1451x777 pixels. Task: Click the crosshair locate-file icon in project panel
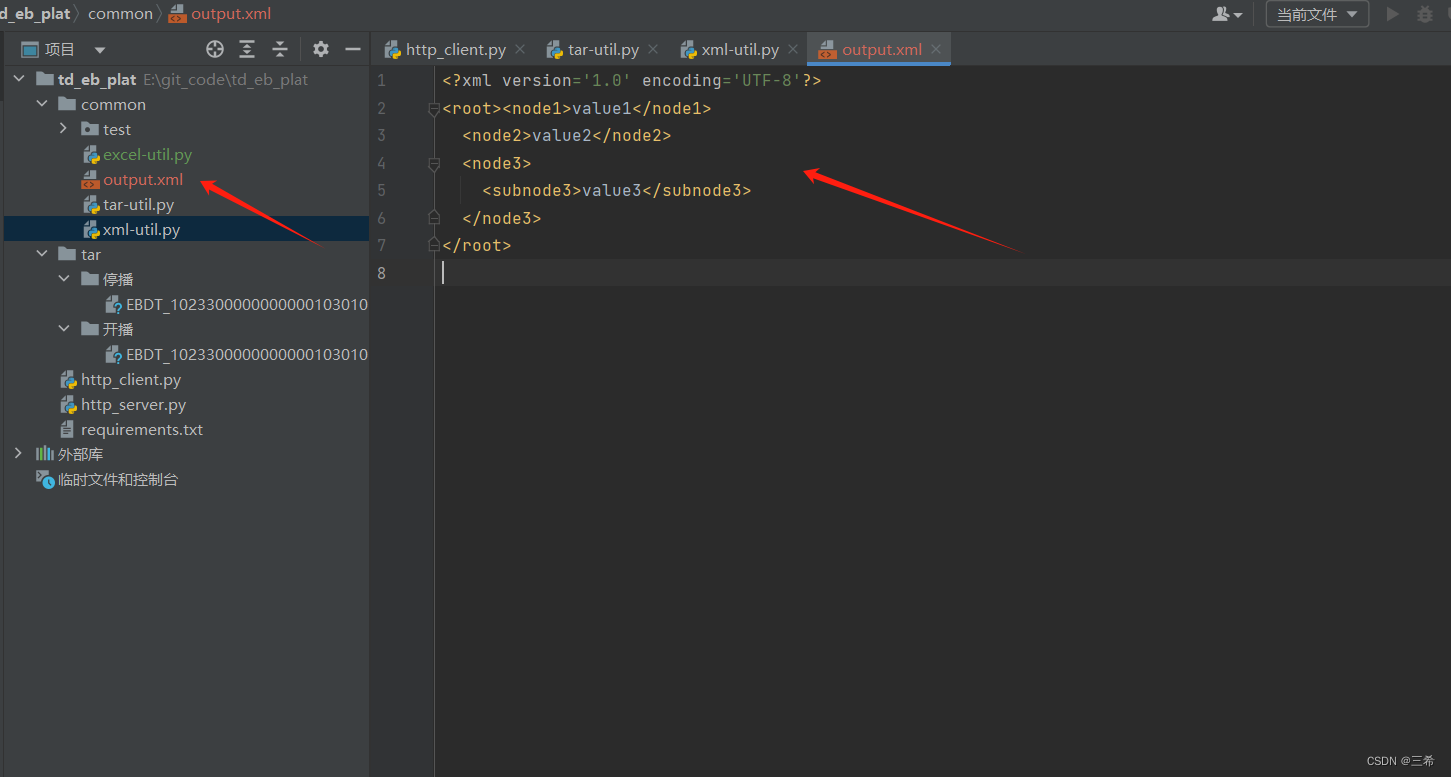pyautogui.click(x=214, y=48)
